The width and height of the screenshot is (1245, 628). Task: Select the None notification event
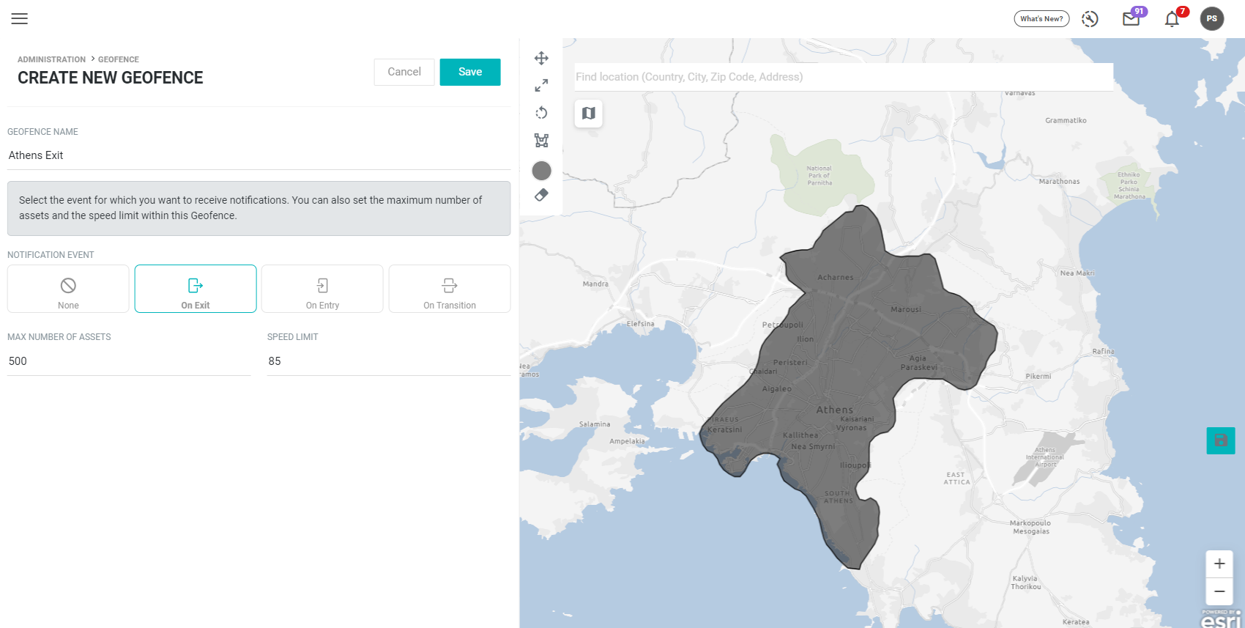click(68, 289)
